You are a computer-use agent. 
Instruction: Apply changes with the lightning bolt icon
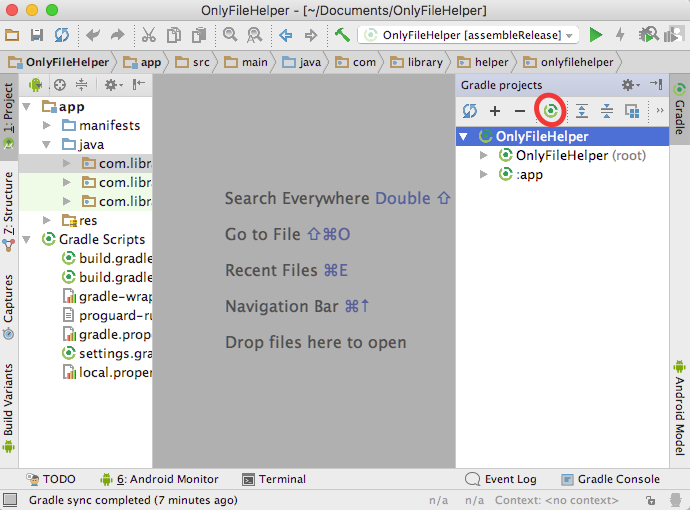click(620, 35)
